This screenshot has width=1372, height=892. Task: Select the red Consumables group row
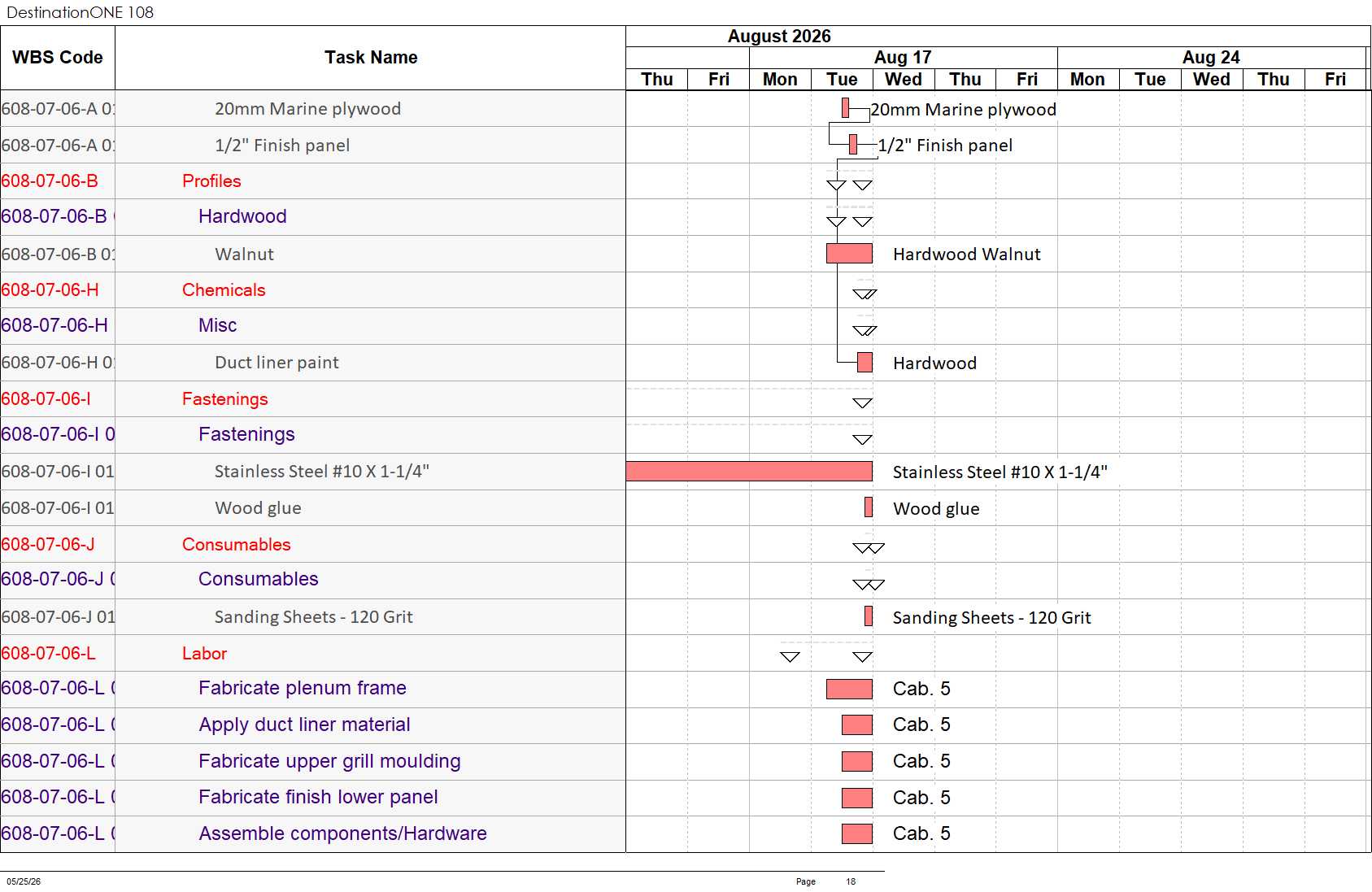(x=313, y=545)
